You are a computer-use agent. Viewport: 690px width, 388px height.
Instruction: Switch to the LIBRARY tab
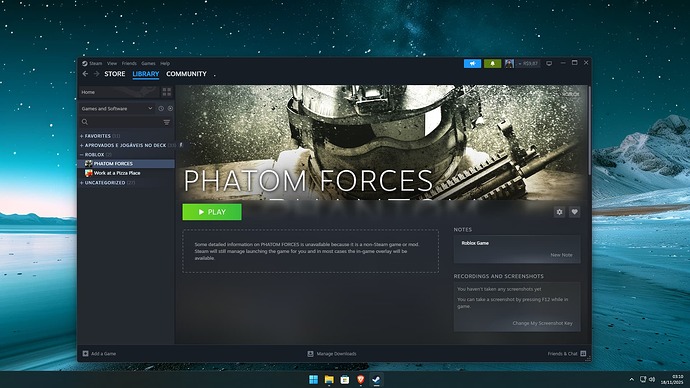click(x=146, y=74)
